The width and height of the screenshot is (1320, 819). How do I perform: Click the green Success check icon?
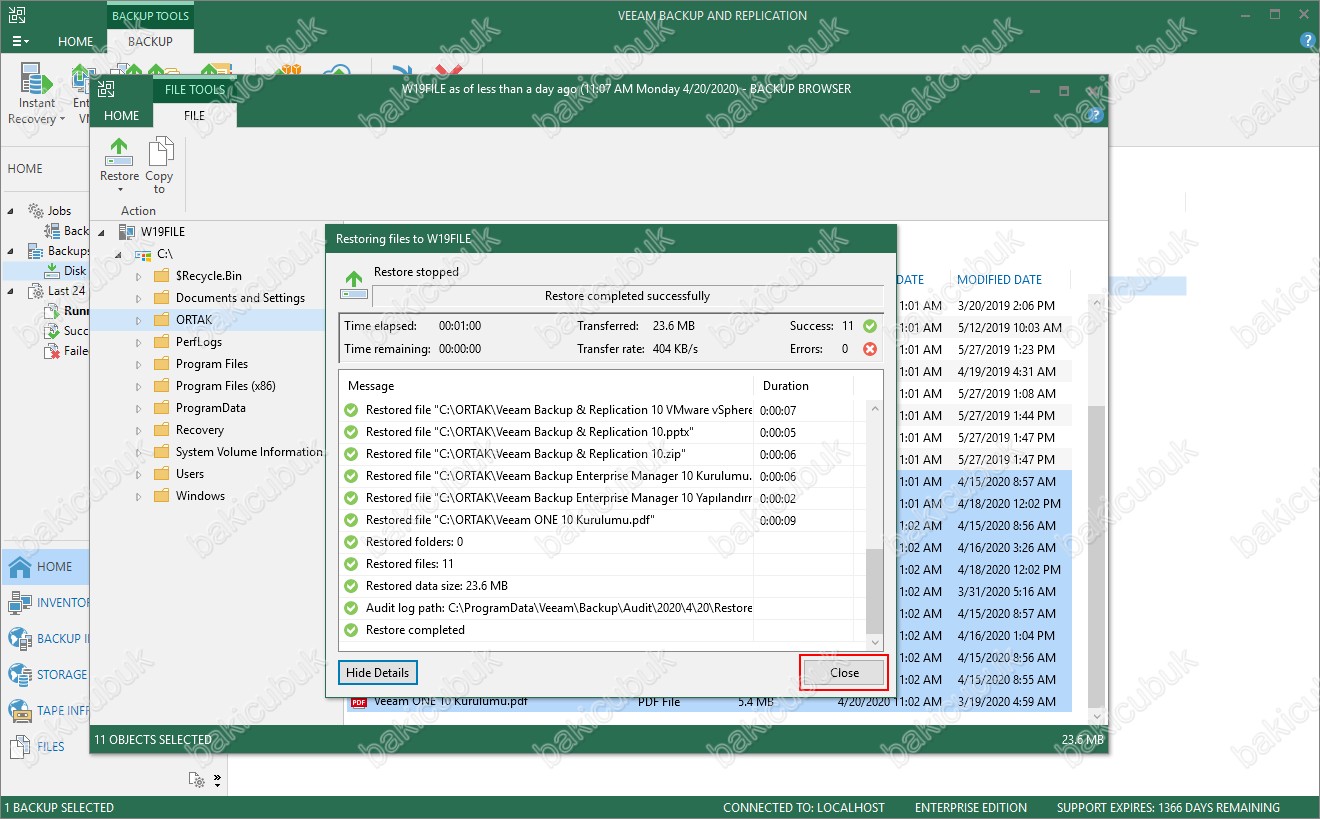[x=870, y=326]
